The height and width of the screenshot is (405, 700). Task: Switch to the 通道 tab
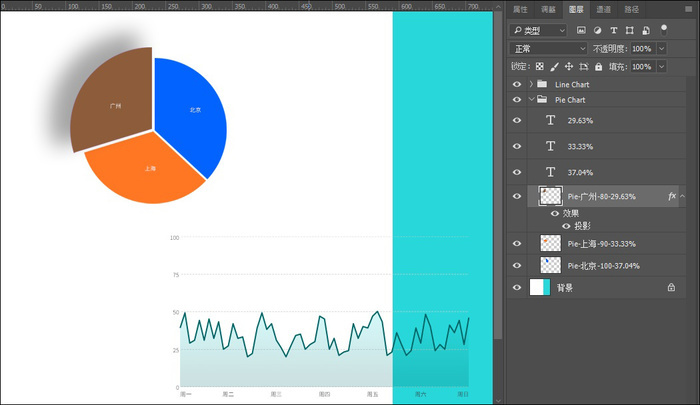604,9
